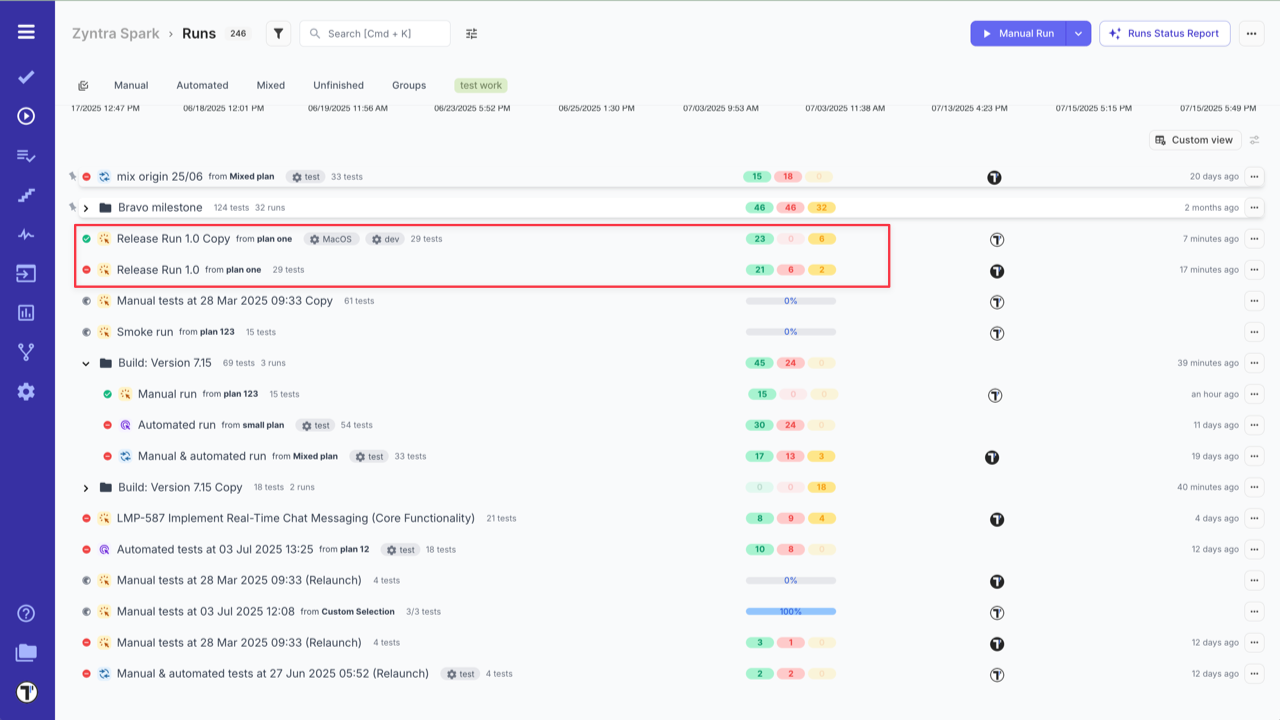Open the Runs section in the sidebar
The width and height of the screenshot is (1280, 720).
[26, 116]
